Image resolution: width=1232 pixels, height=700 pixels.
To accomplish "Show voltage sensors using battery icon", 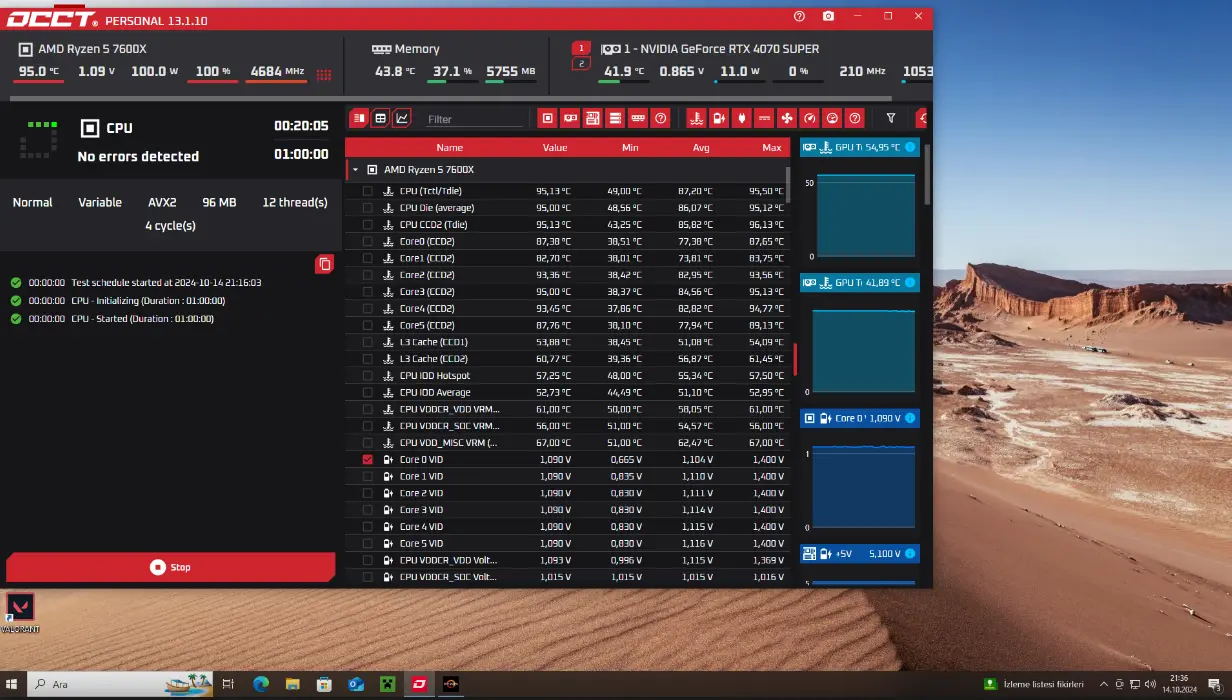I will pos(719,118).
